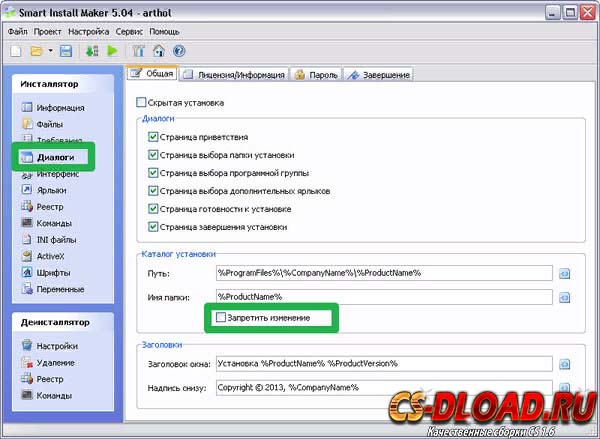Select ActiveX in the sidebar
This screenshot has height=439, width=600.
43,256
